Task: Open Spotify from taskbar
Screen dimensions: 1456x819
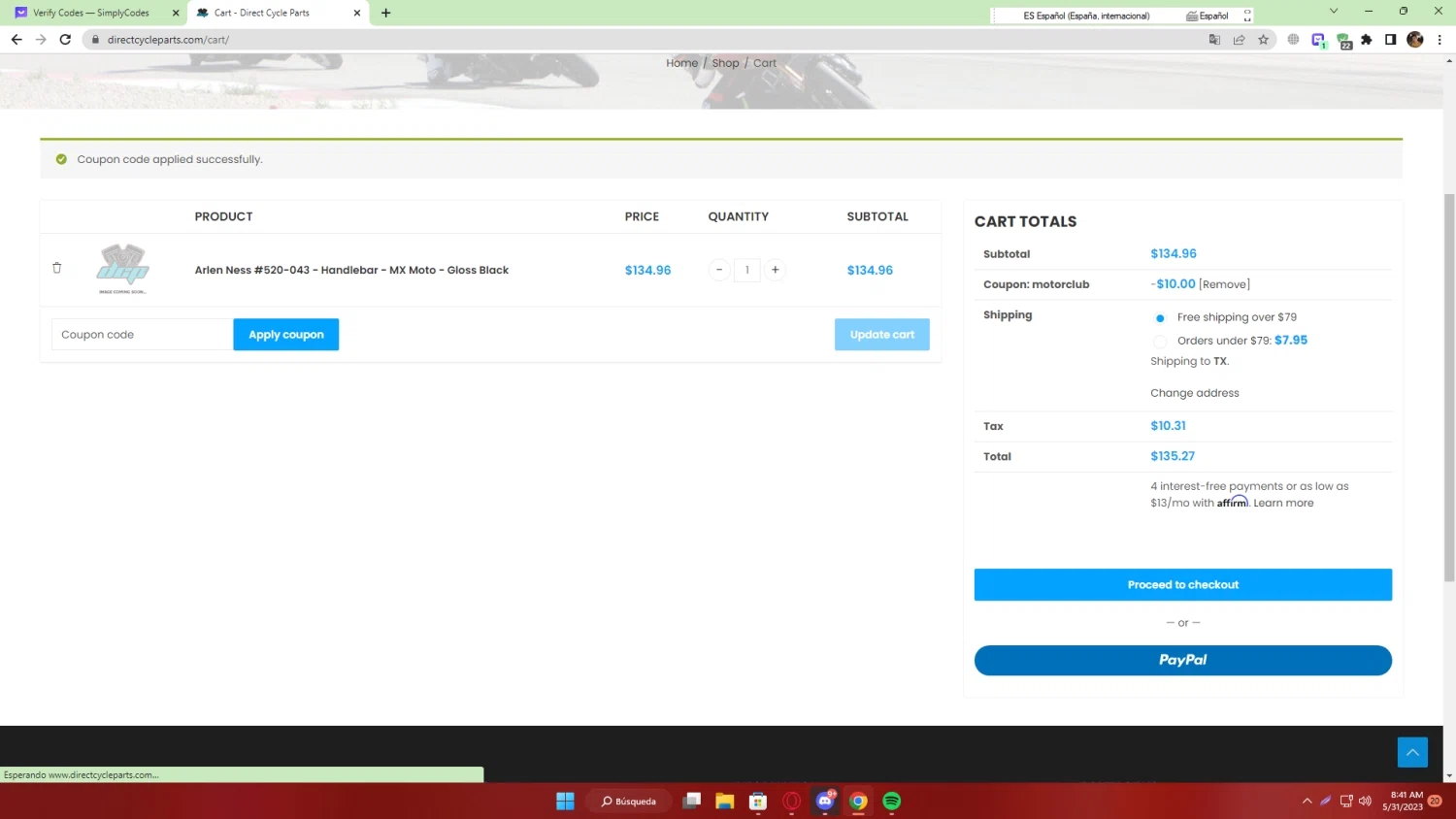Action: [x=891, y=801]
